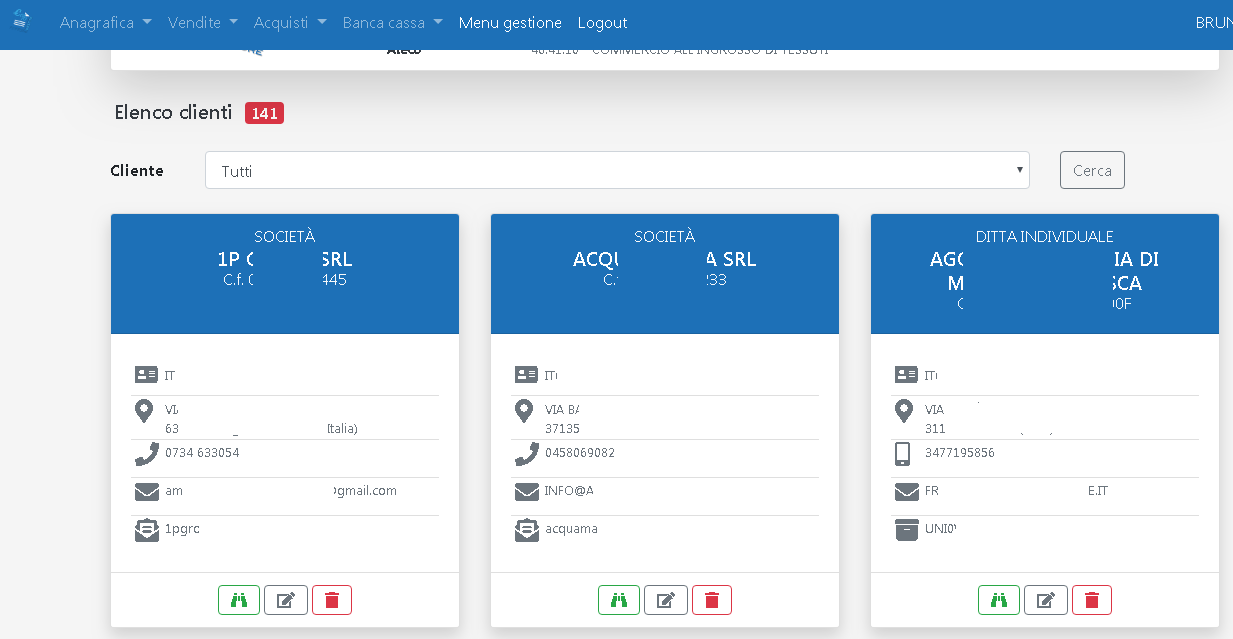Click archive box icon beside UNIO
Screen dimensions: 1233x639
click(906, 530)
